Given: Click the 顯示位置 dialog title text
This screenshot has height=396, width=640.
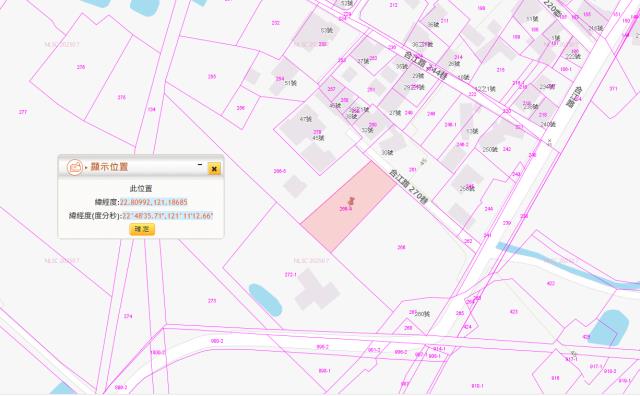Looking at the screenshot, I should [x=109, y=167].
